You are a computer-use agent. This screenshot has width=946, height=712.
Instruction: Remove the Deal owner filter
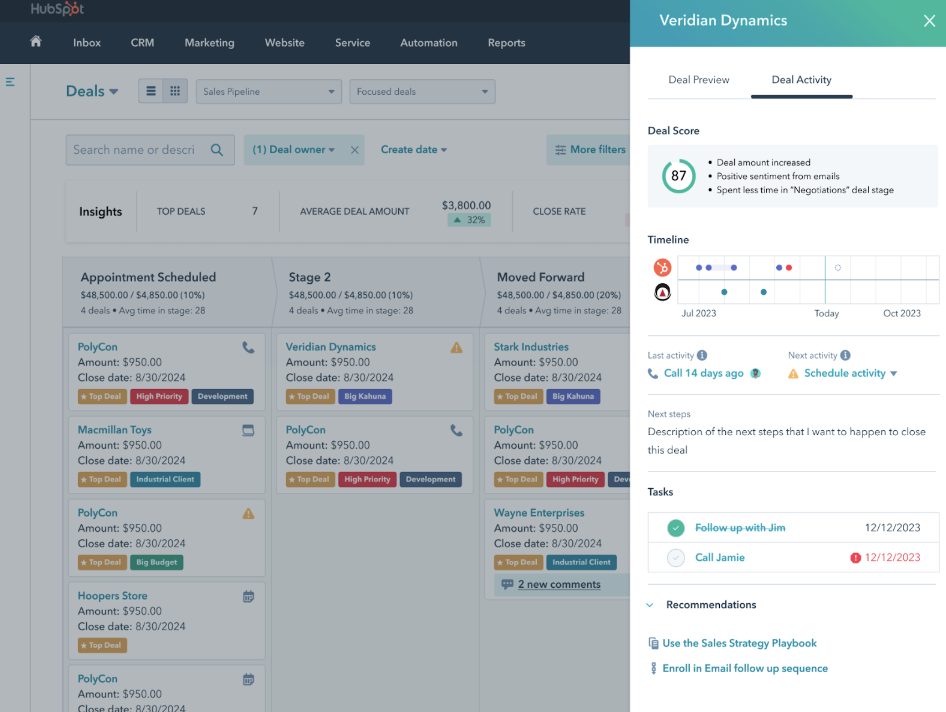click(355, 150)
